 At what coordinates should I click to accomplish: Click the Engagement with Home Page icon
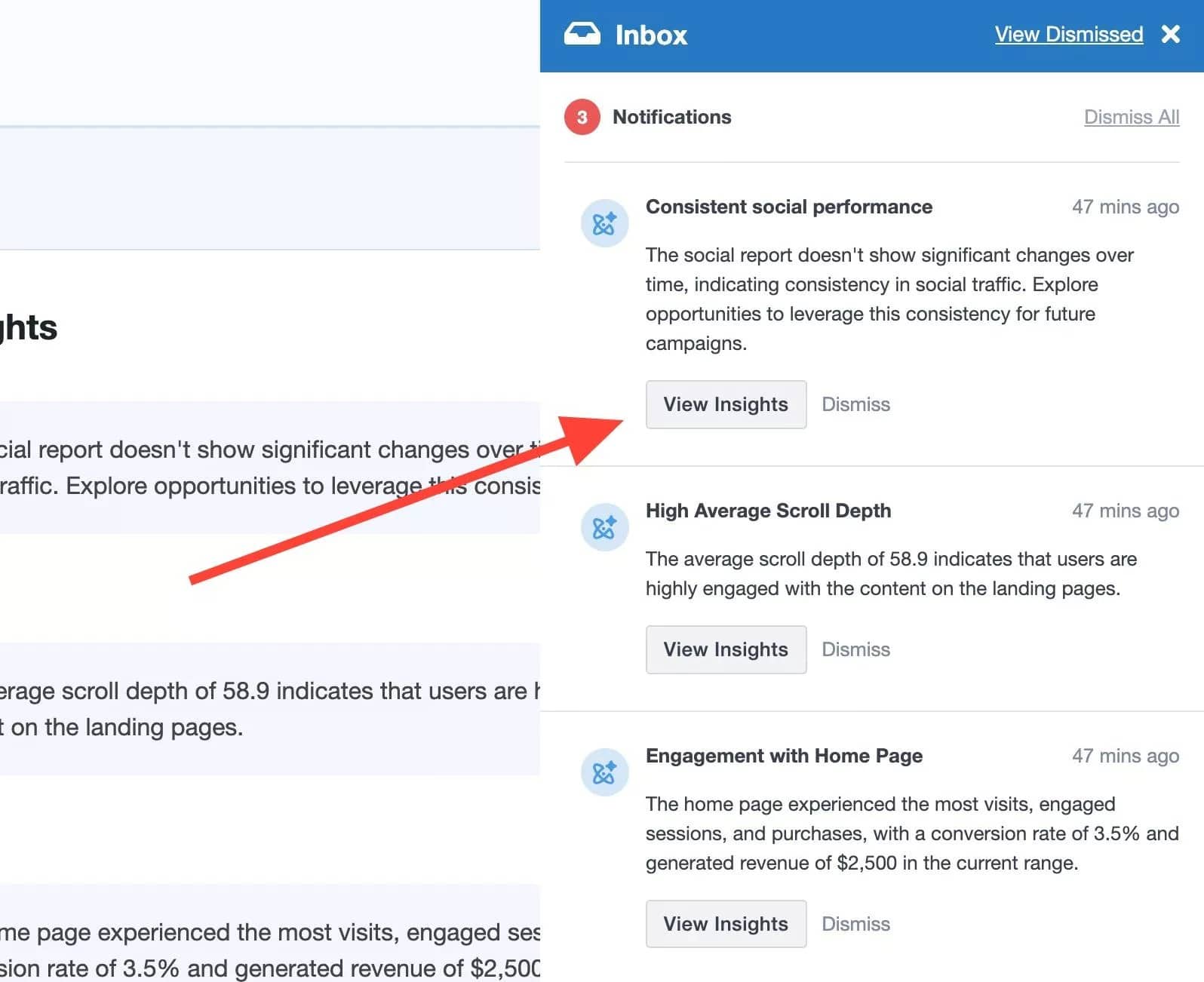click(604, 772)
